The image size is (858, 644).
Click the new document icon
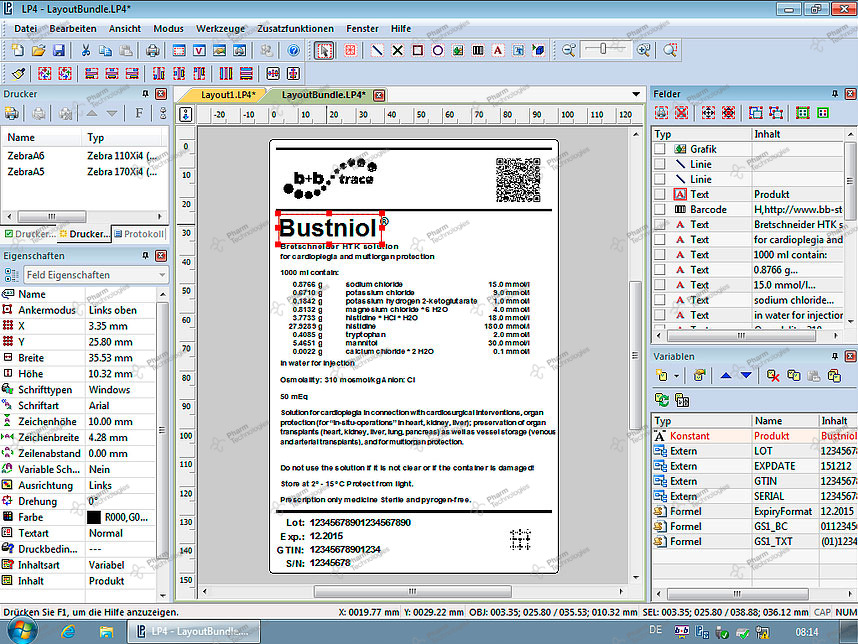(x=18, y=50)
